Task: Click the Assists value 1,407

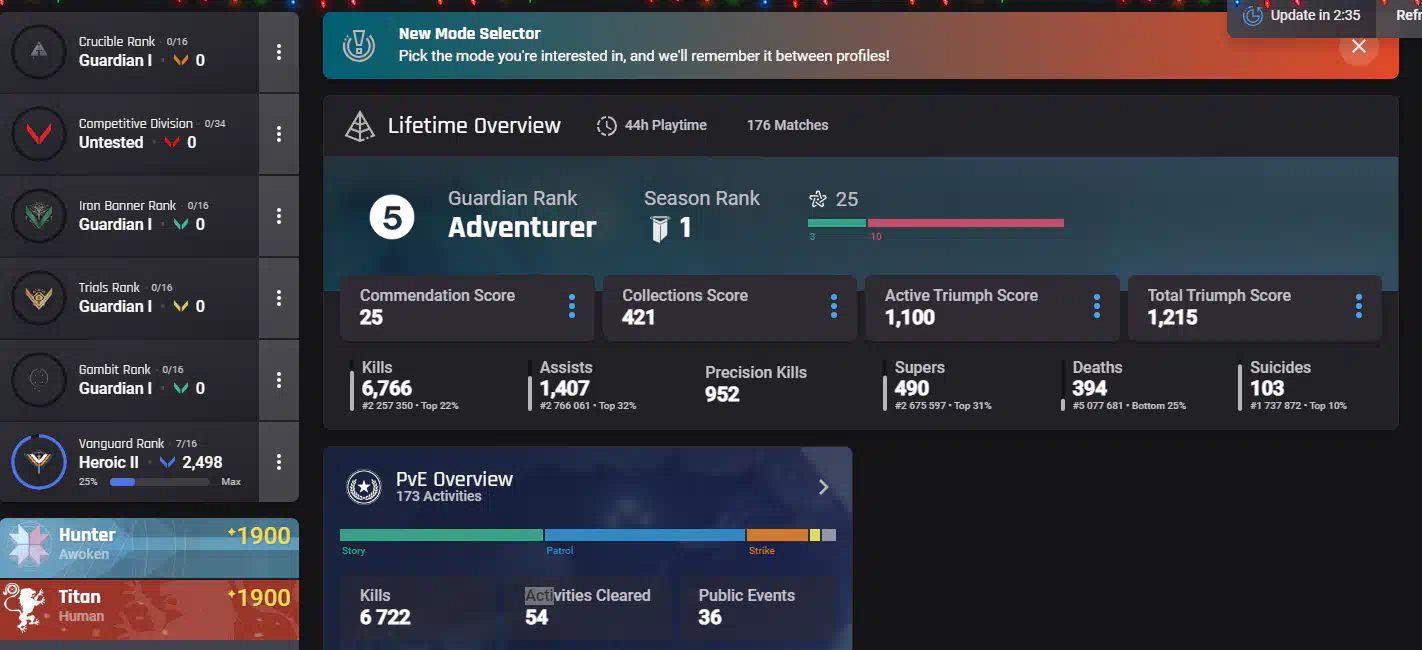Action: click(x=565, y=388)
